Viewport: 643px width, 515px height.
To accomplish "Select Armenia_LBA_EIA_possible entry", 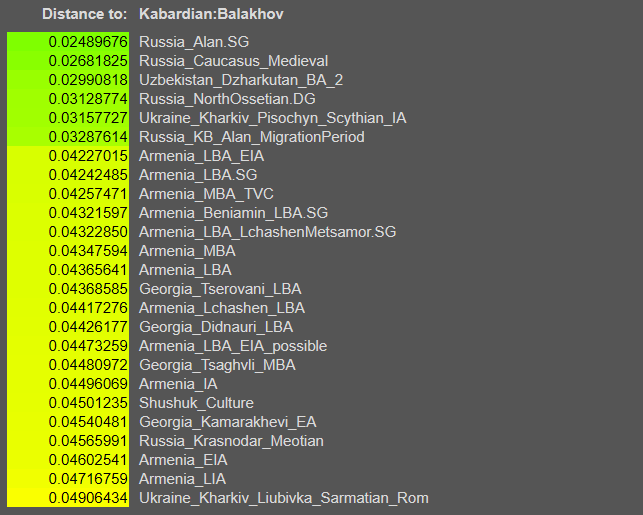I will pyautogui.click(x=233, y=346).
